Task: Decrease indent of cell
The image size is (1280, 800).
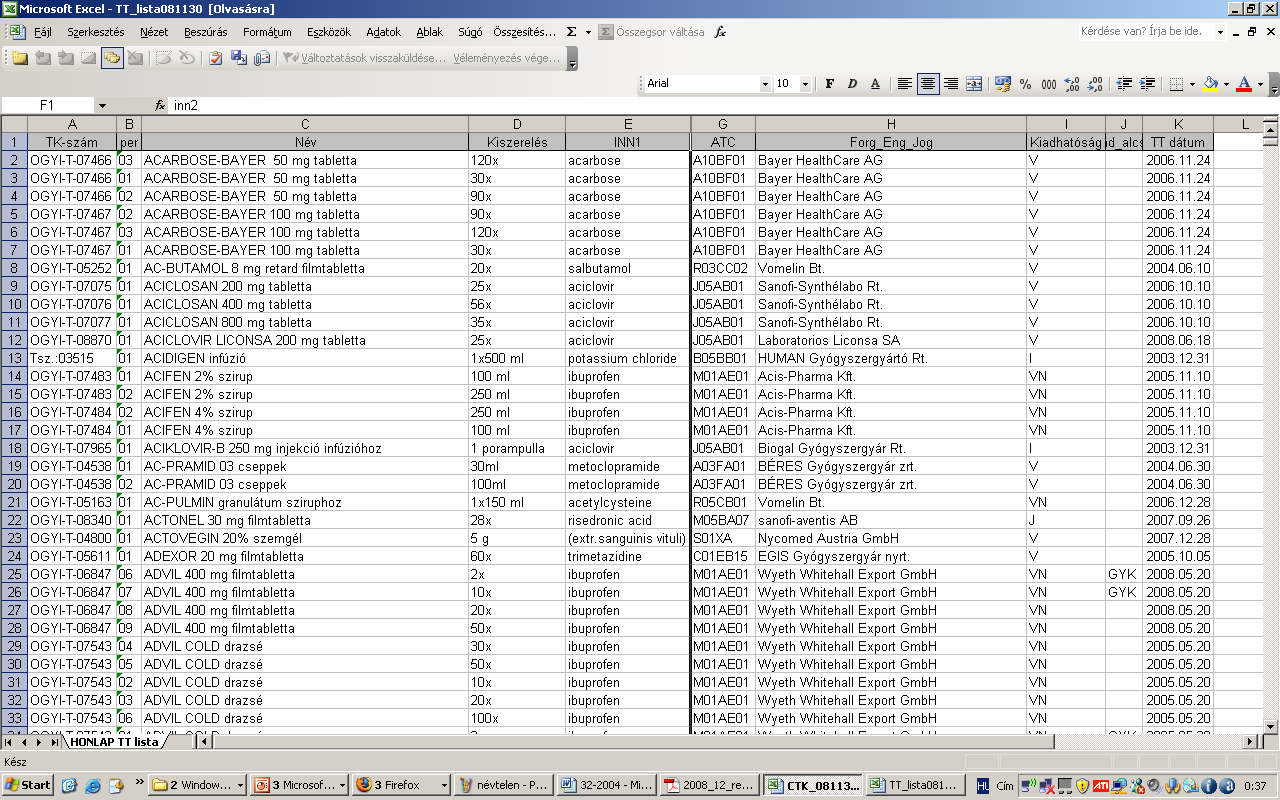Action: [x=1124, y=84]
